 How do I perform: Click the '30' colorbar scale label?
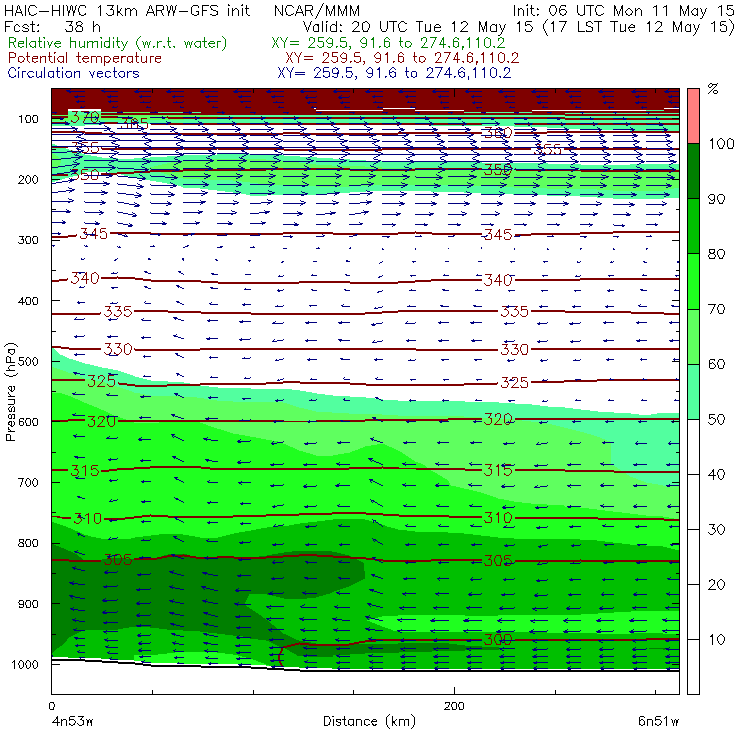click(716, 530)
